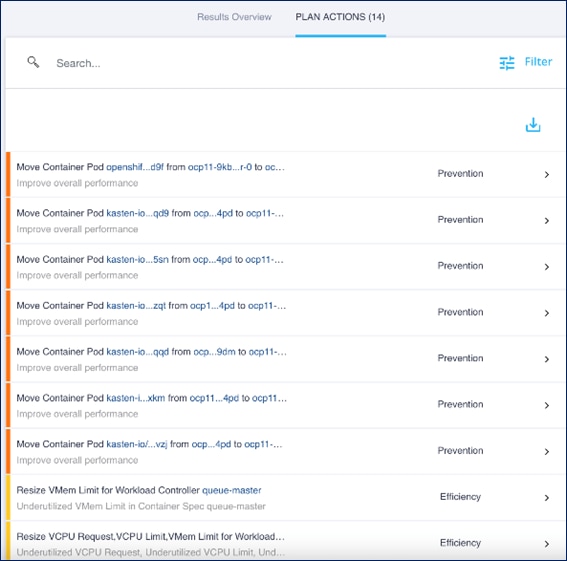Click 'Improve overall performance' under openshif...d9f

pyautogui.click(x=77, y=183)
